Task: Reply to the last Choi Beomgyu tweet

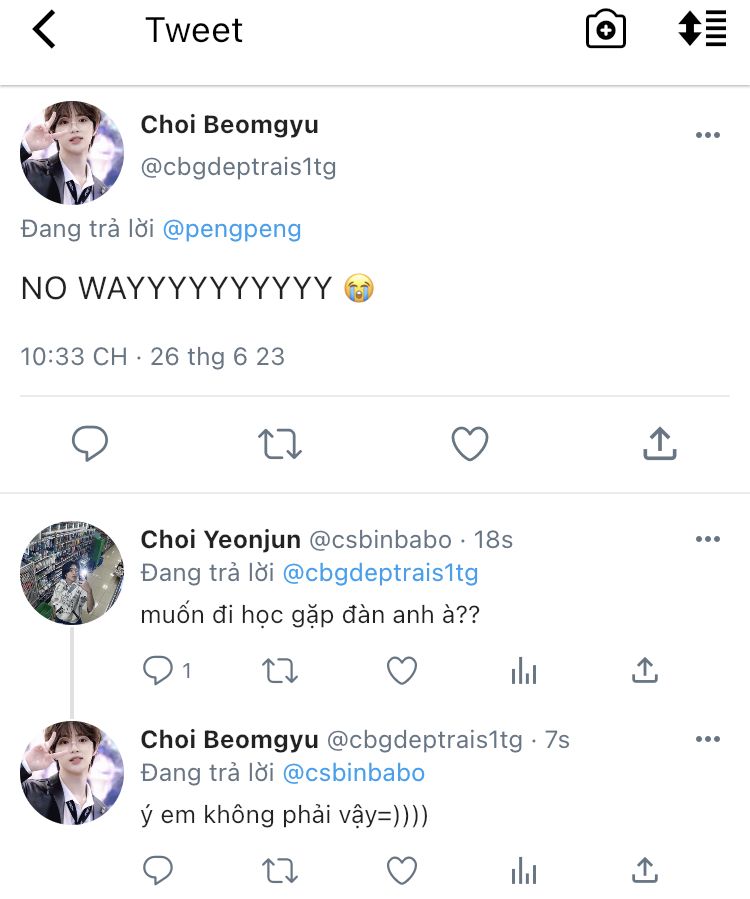Action: (158, 870)
